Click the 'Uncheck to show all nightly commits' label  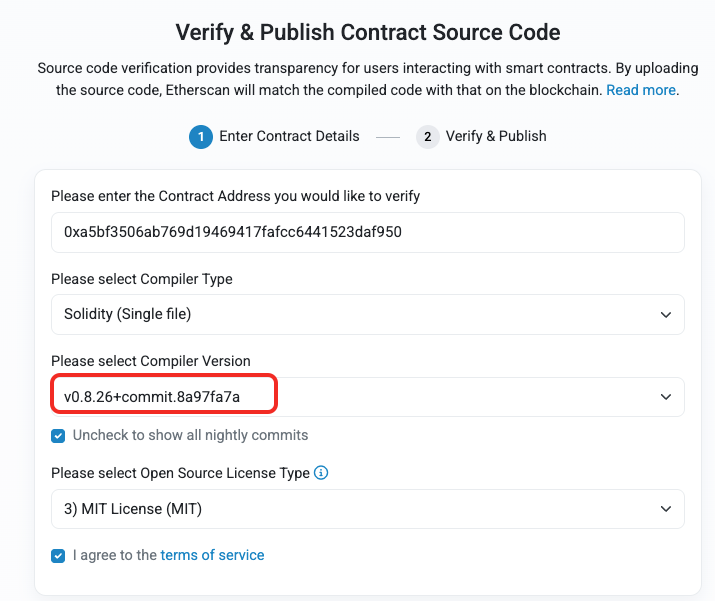click(x=191, y=435)
